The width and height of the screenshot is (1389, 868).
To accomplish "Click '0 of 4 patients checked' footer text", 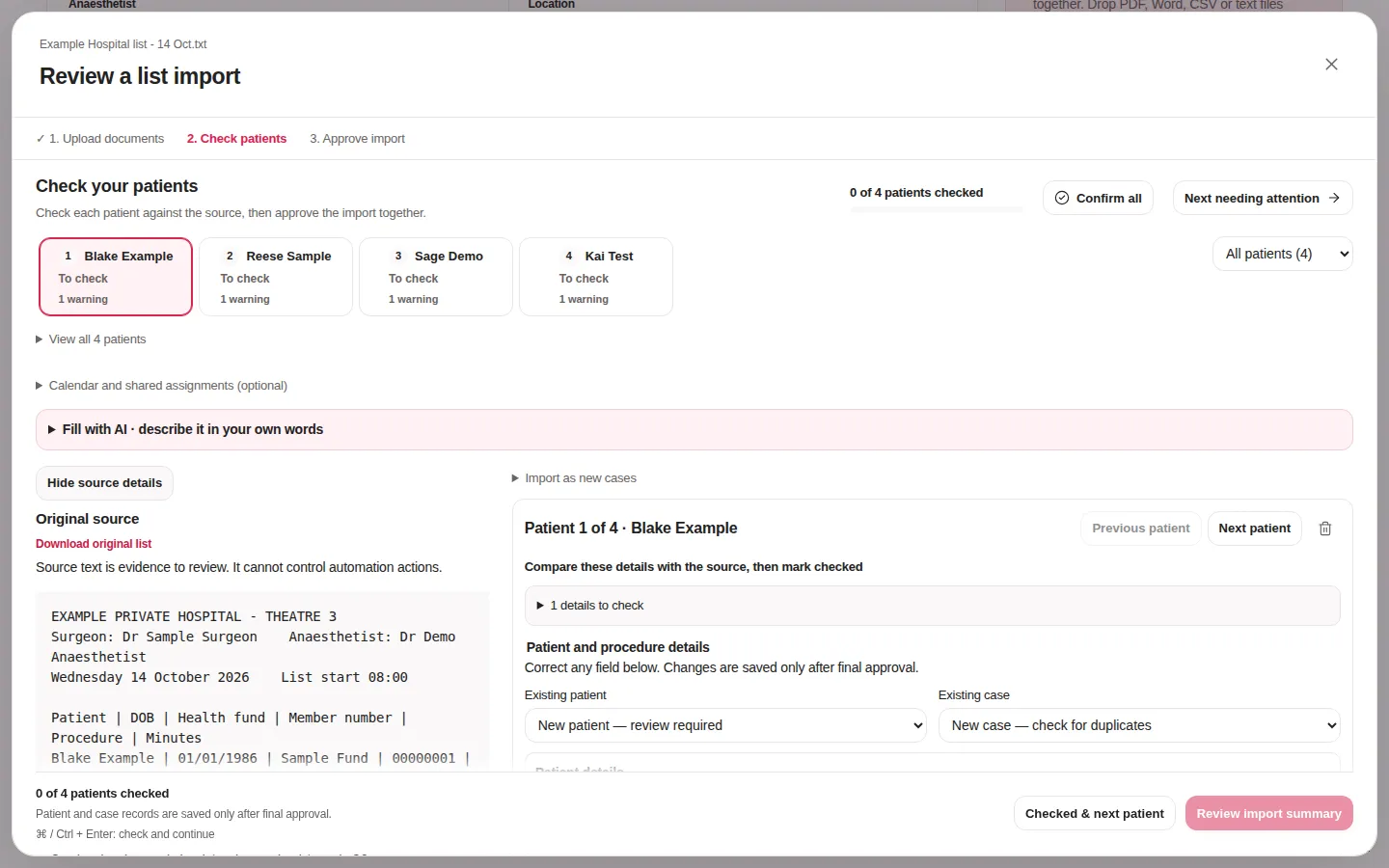I will pos(102,794).
